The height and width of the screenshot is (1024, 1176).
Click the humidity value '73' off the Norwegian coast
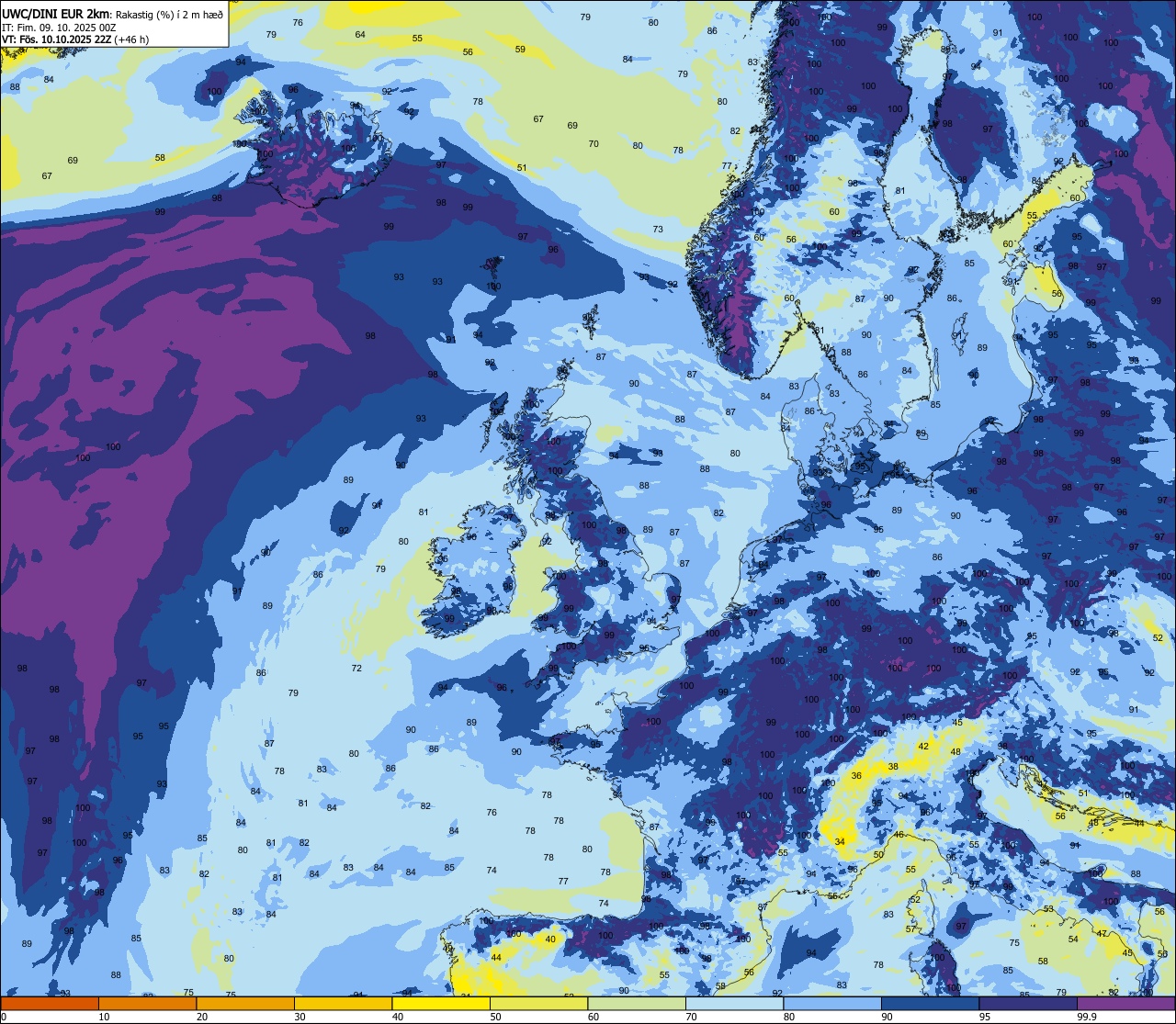pos(658,230)
